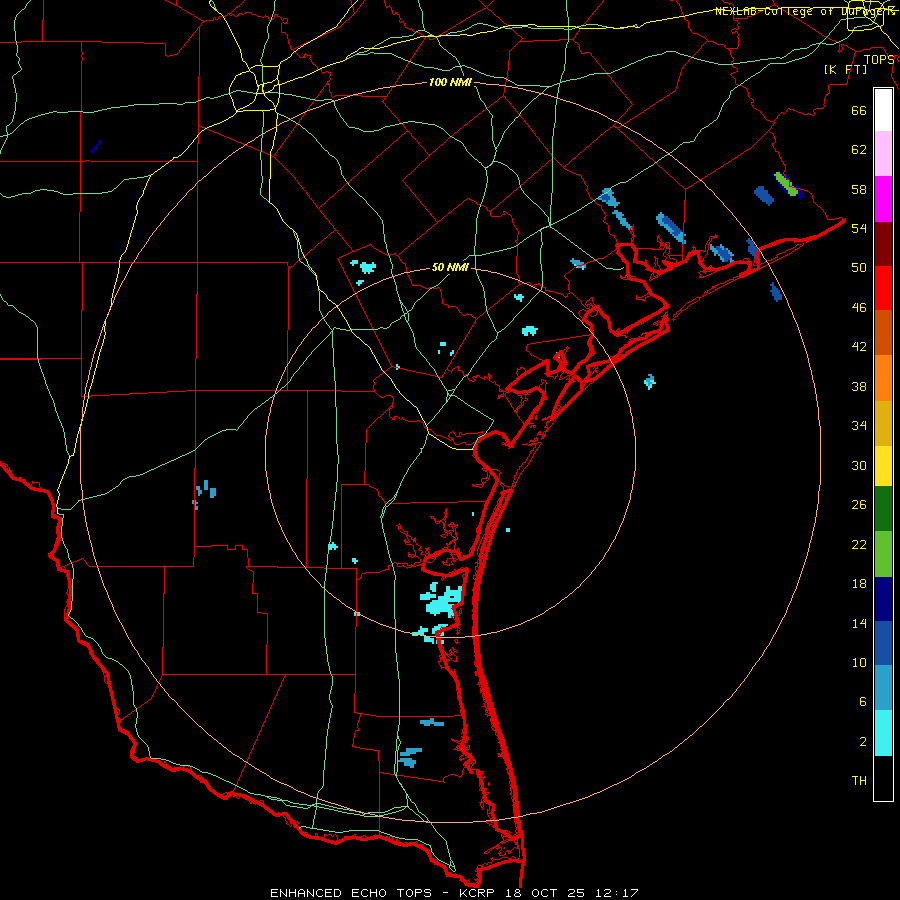Click the "62" legend value
The height and width of the screenshot is (900, 900).
click(859, 150)
